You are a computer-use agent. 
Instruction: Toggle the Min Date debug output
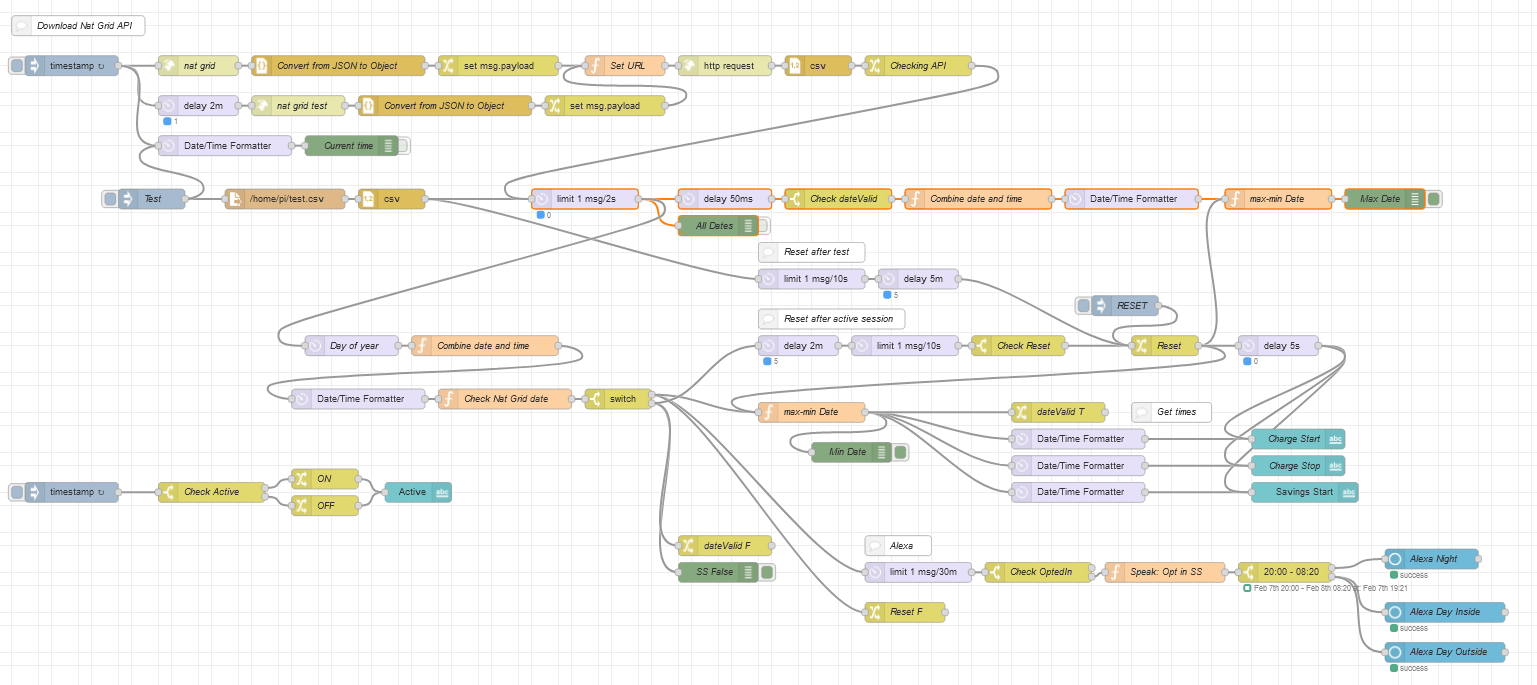point(901,452)
